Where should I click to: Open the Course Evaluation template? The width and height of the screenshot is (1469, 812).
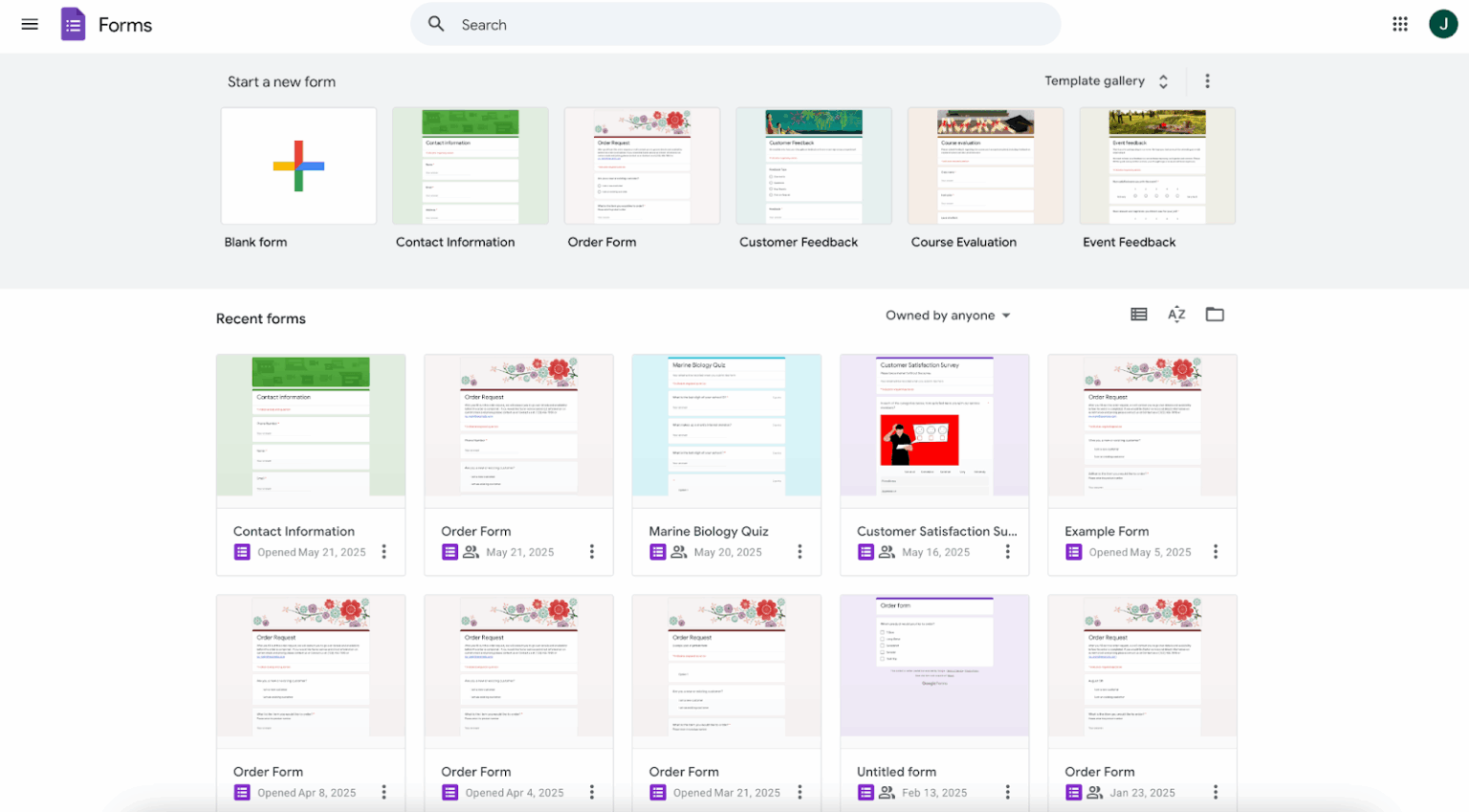click(x=985, y=165)
